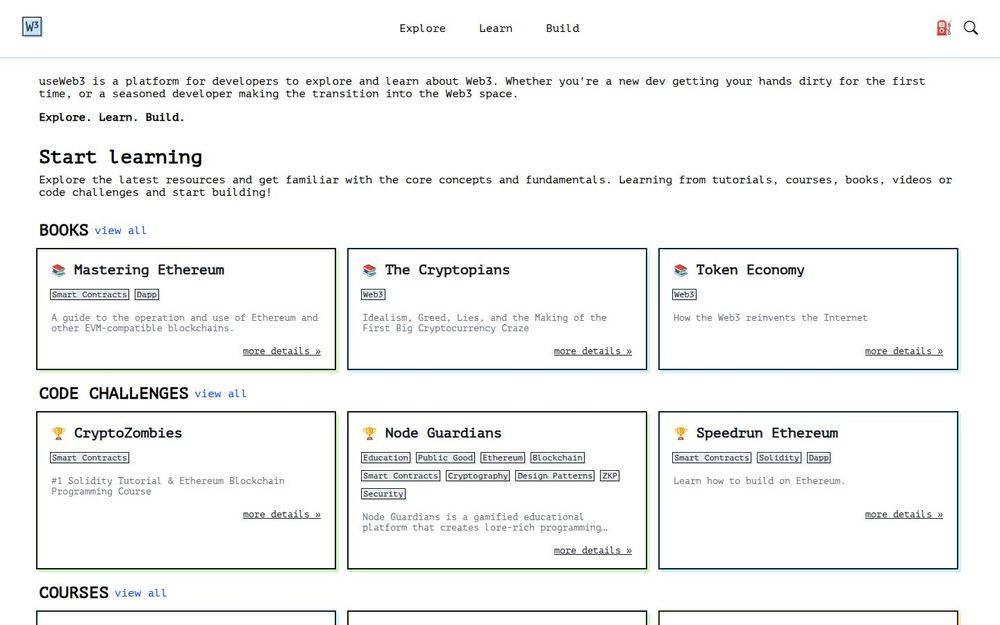
Task: Open the Node Guardians title
Action: [443, 433]
